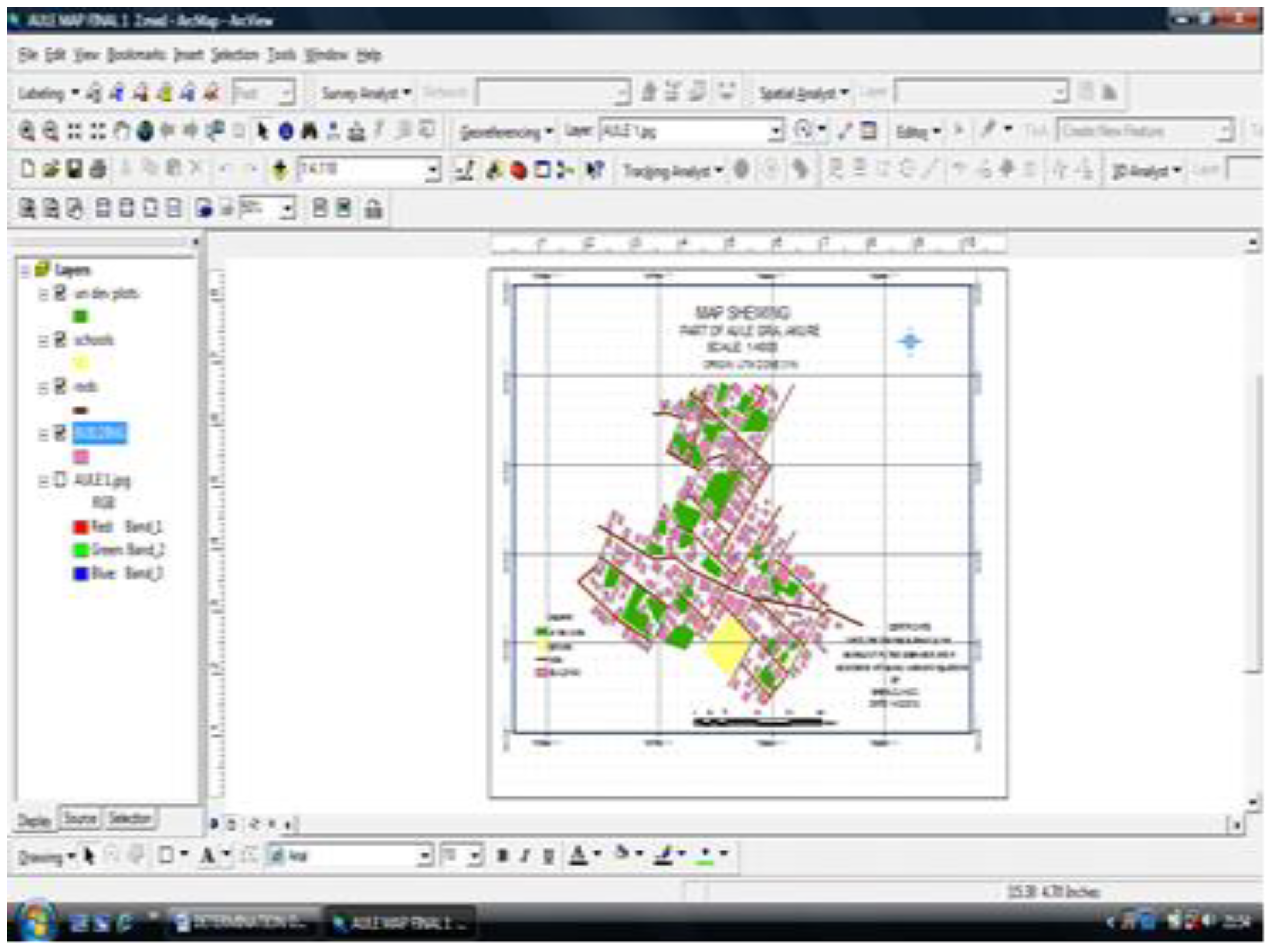Check the AULE1.jpg layer checkbox
The width and height of the screenshot is (1275, 952).
[x=60, y=479]
